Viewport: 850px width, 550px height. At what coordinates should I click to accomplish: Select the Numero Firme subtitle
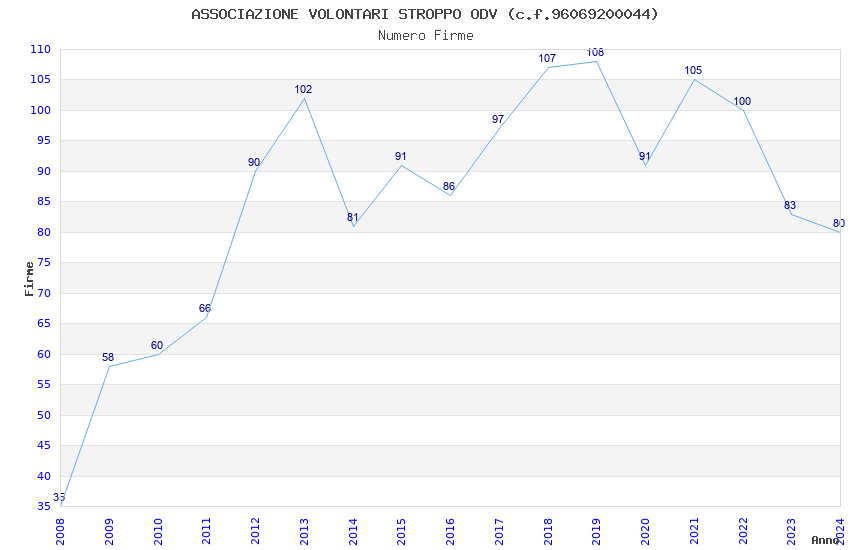pos(426,36)
